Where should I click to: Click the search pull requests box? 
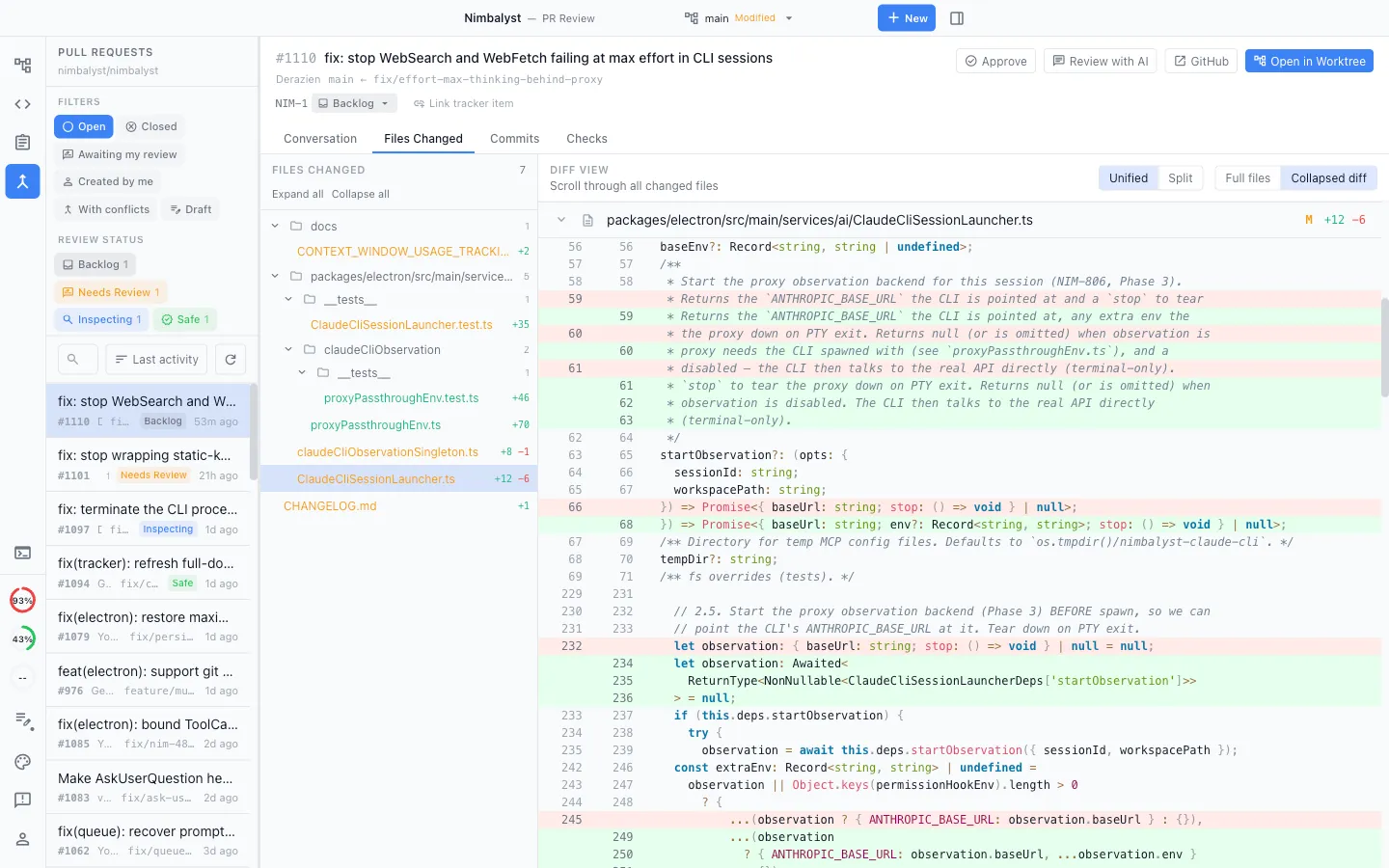(77, 359)
